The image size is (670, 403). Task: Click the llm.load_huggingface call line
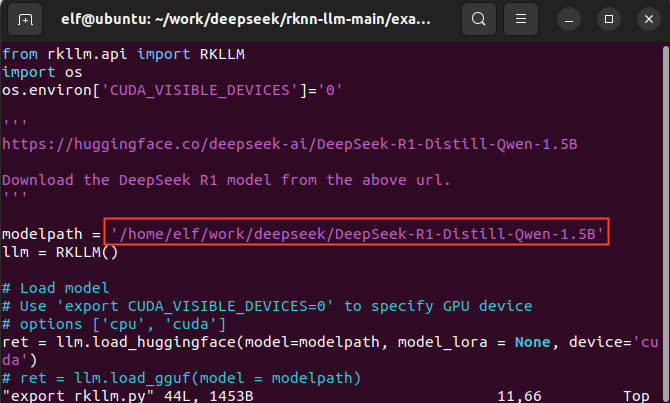pos(300,342)
